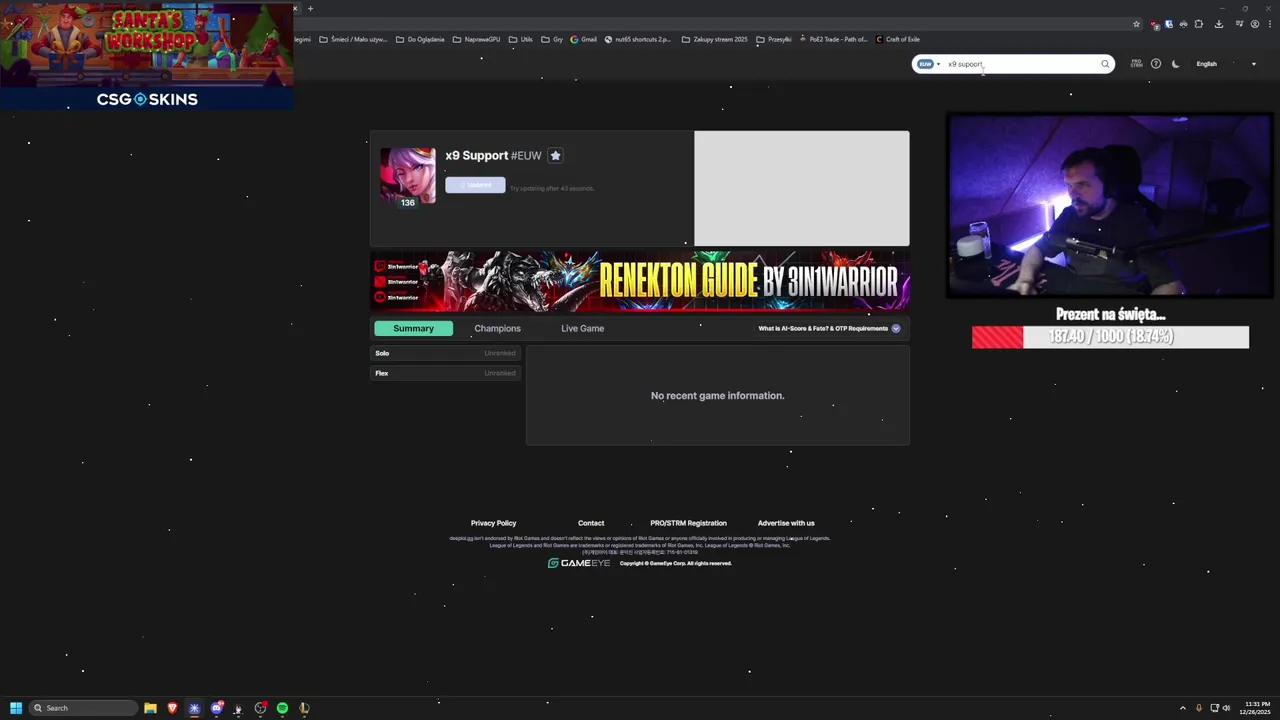
Task: Click the search magnifier icon in summoner search
Action: [1105, 64]
